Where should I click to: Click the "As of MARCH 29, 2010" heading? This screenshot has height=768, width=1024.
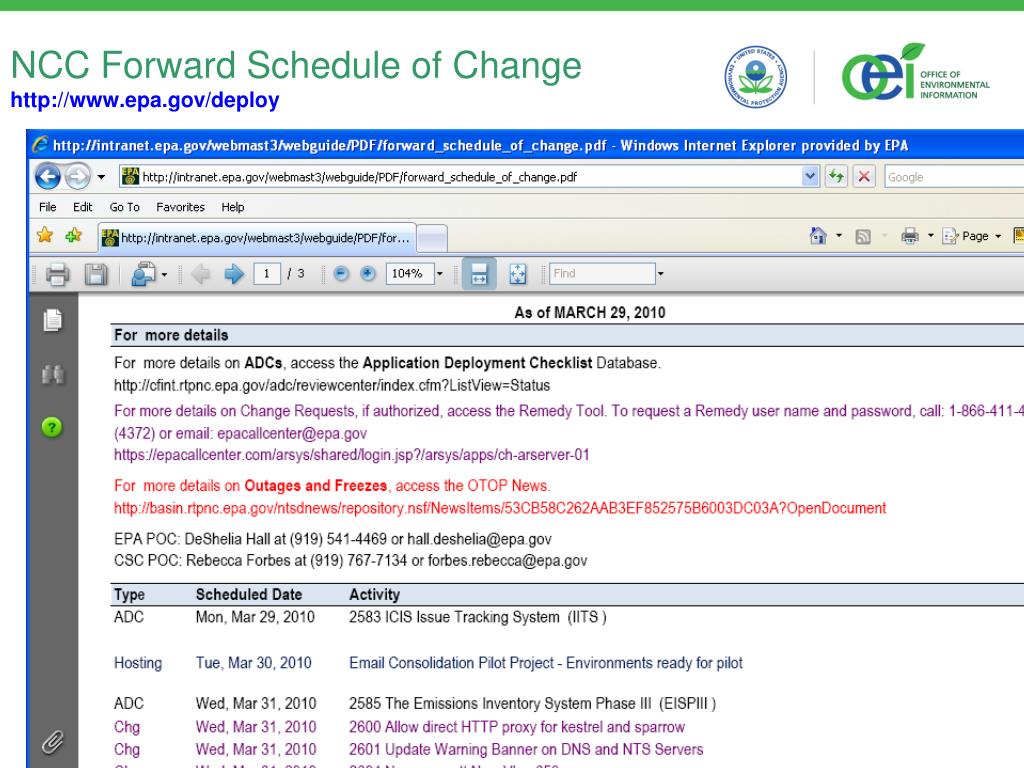[x=590, y=313]
